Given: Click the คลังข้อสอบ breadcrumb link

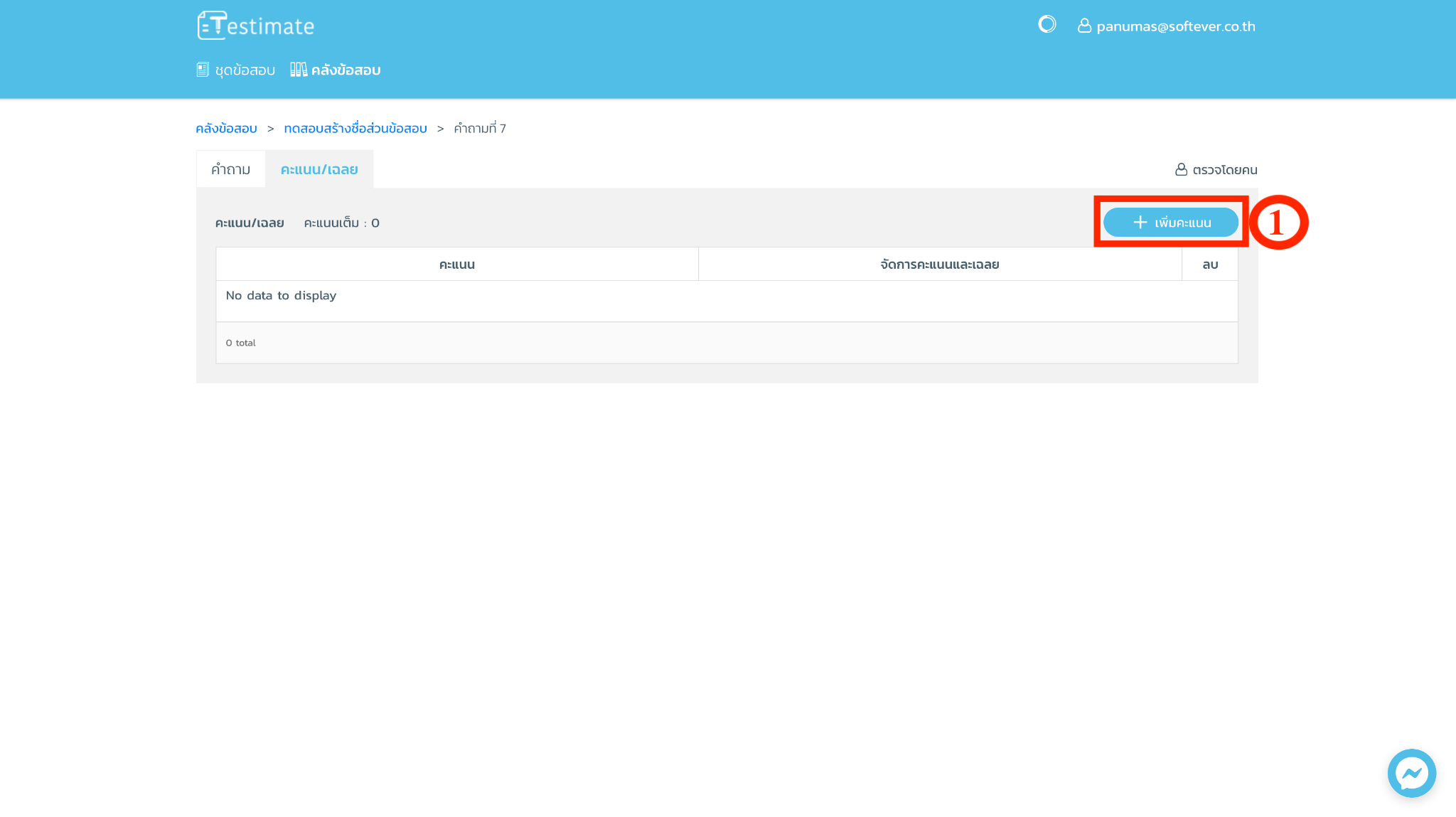Looking at the screenshot, I should coord(226,129).
